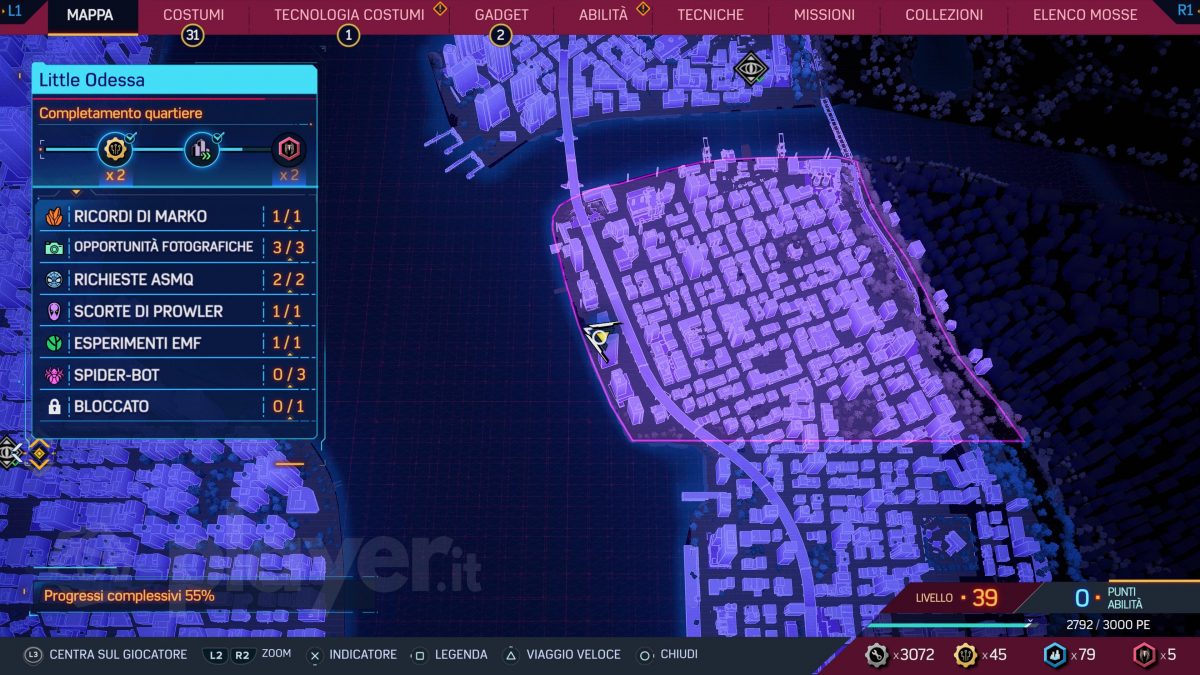Click the Ricordi di Marko flame icon
Viewport: 1200px width, 675px height.
54,216
